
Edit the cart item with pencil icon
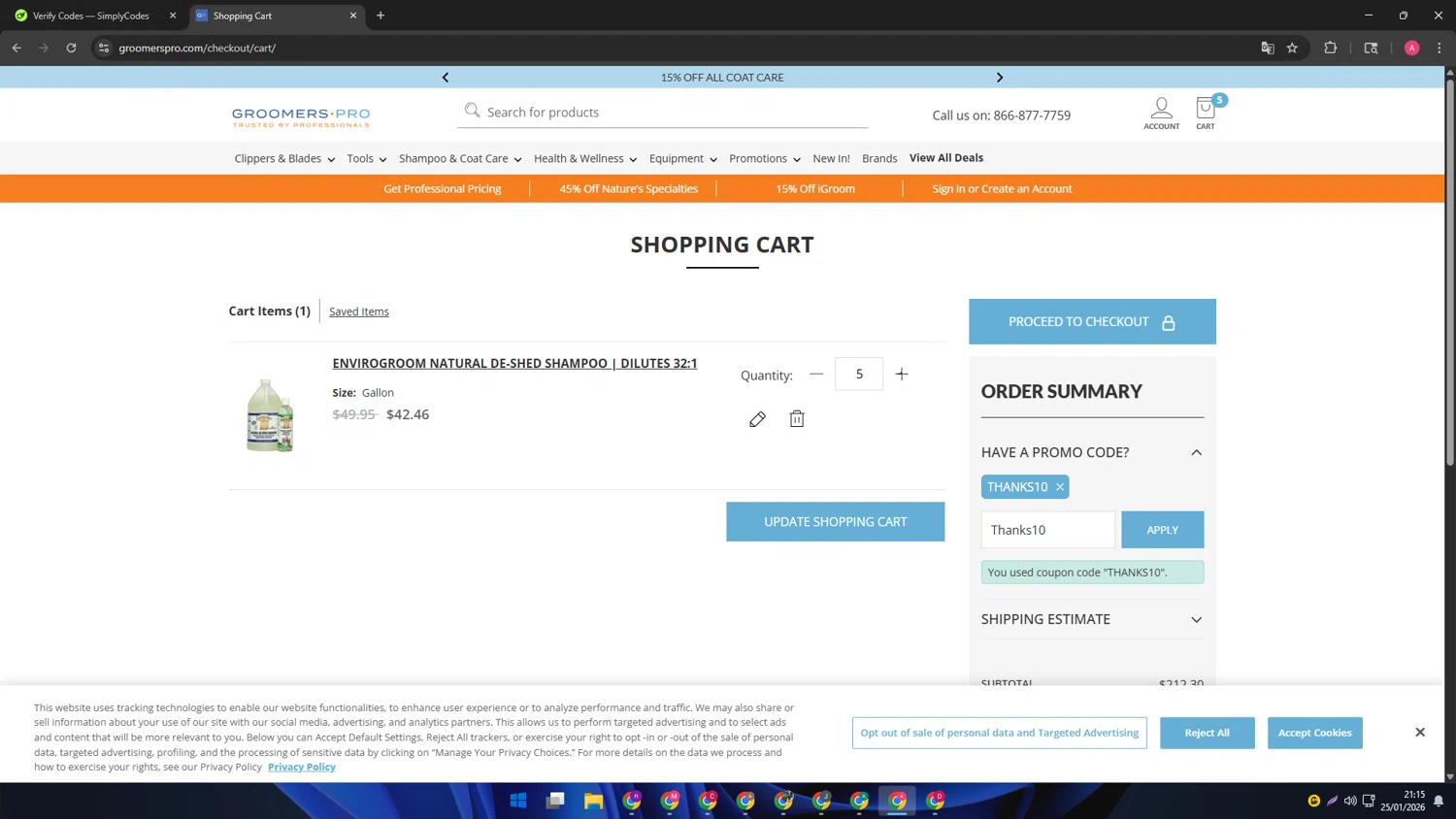(x=757, y=419)
